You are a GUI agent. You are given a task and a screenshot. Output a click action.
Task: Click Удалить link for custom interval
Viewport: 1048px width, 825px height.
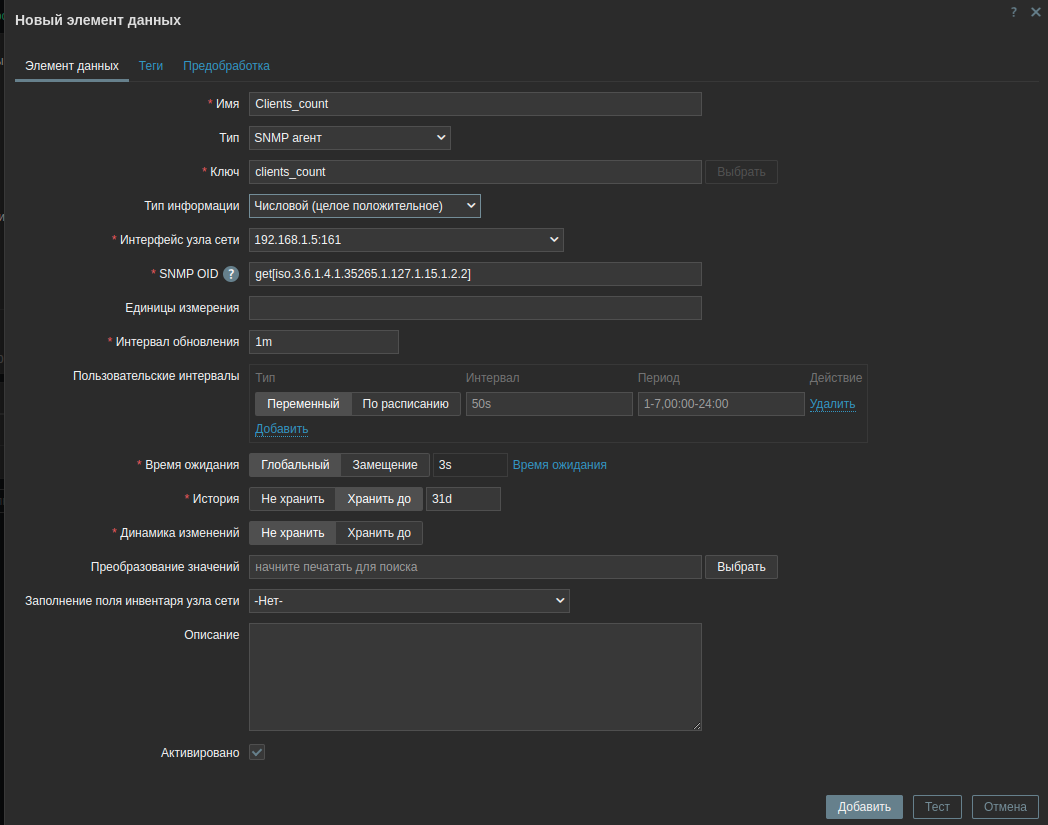pos(832,404)
